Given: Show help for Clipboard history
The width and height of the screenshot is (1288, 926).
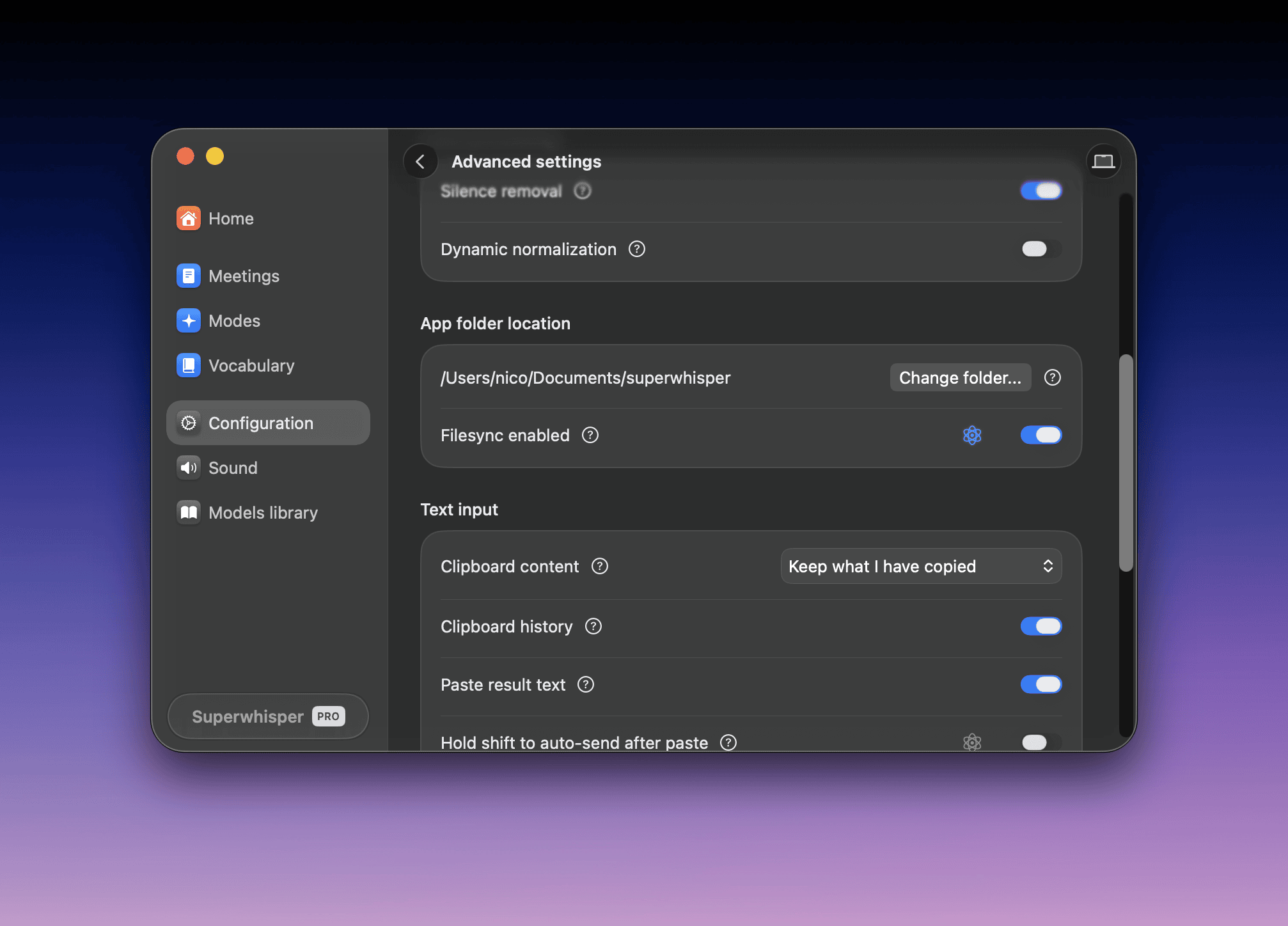Looking at the screenshot, I should 593,626.
